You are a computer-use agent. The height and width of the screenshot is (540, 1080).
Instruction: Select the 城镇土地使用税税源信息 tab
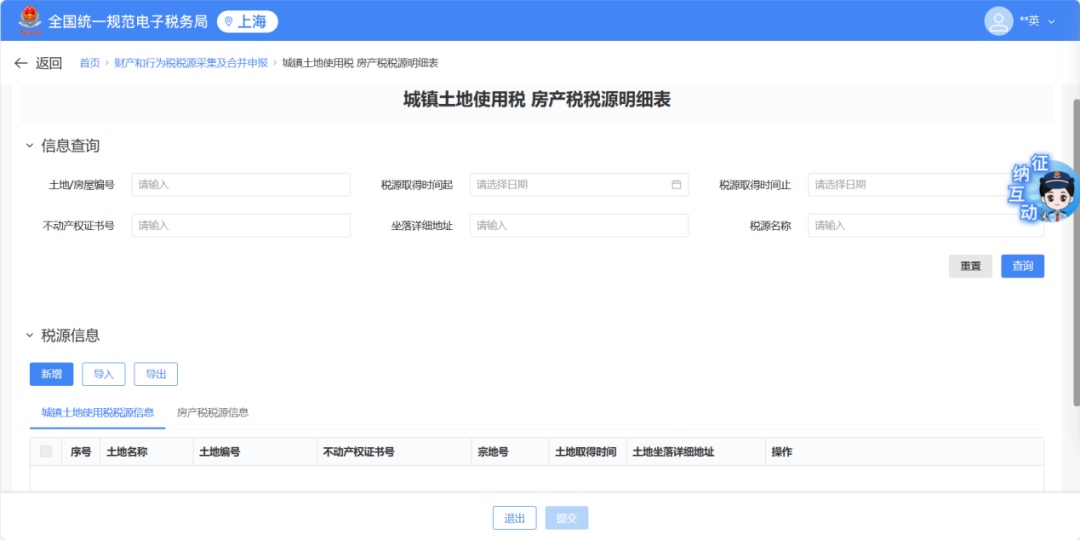pyautogui.click(x=98, y=412)
